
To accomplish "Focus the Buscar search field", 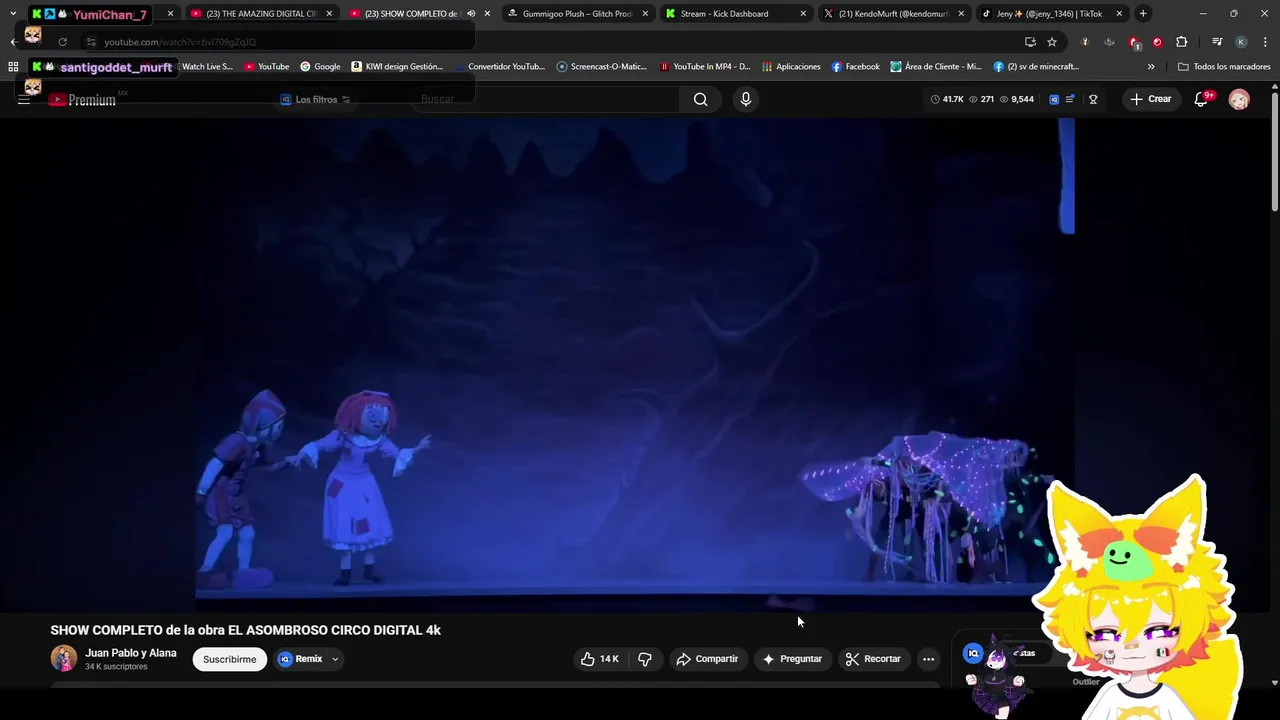I will [x=545, y=99].
